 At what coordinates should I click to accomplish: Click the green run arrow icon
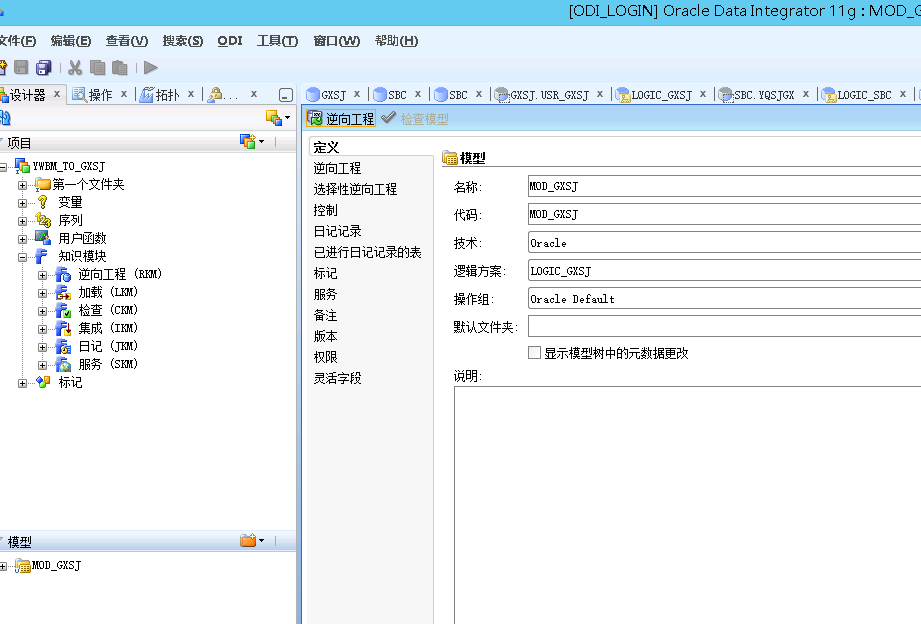[151, 66]
